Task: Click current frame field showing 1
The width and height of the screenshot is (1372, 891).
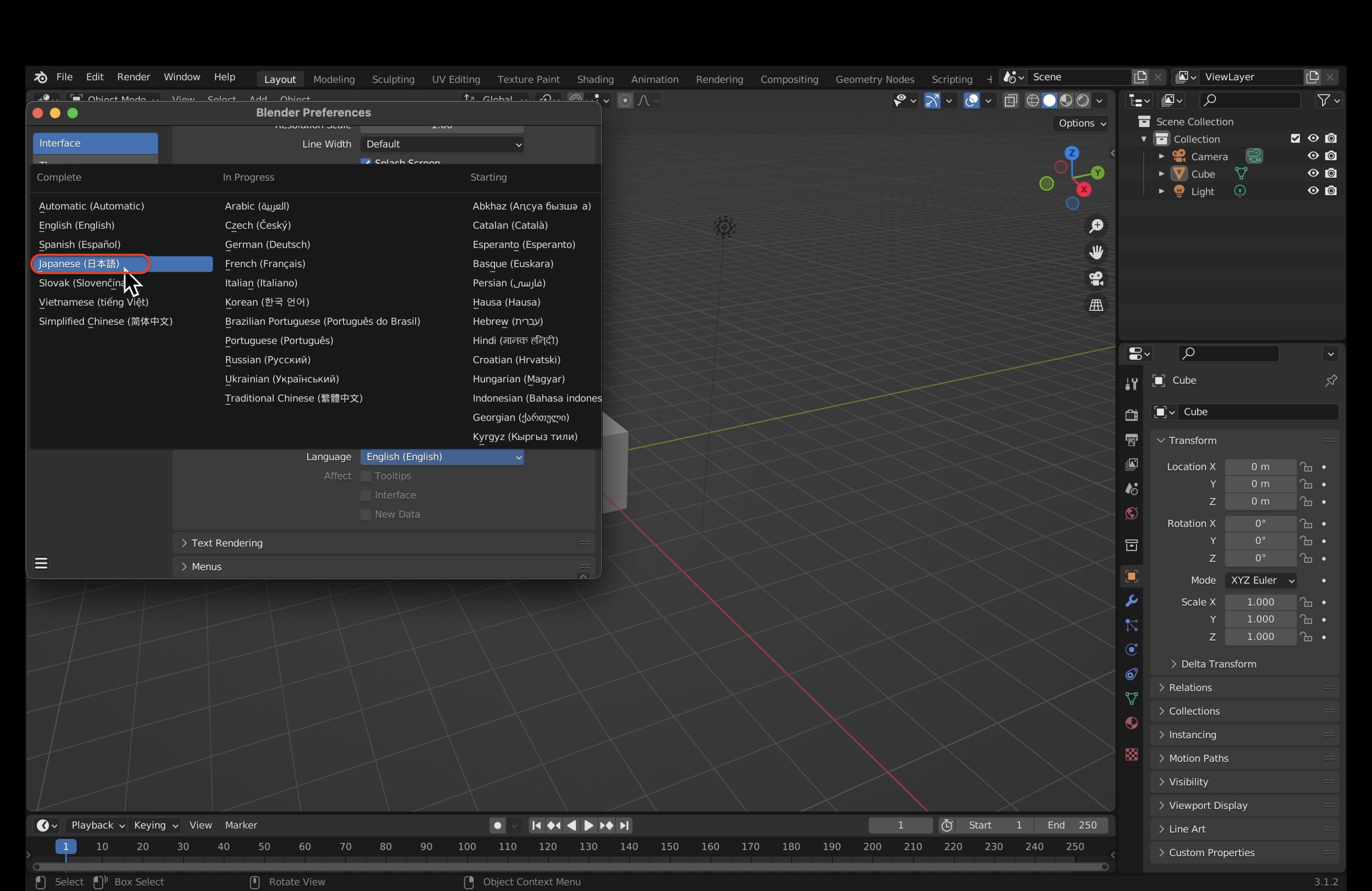Action: (x=900, y=825)
